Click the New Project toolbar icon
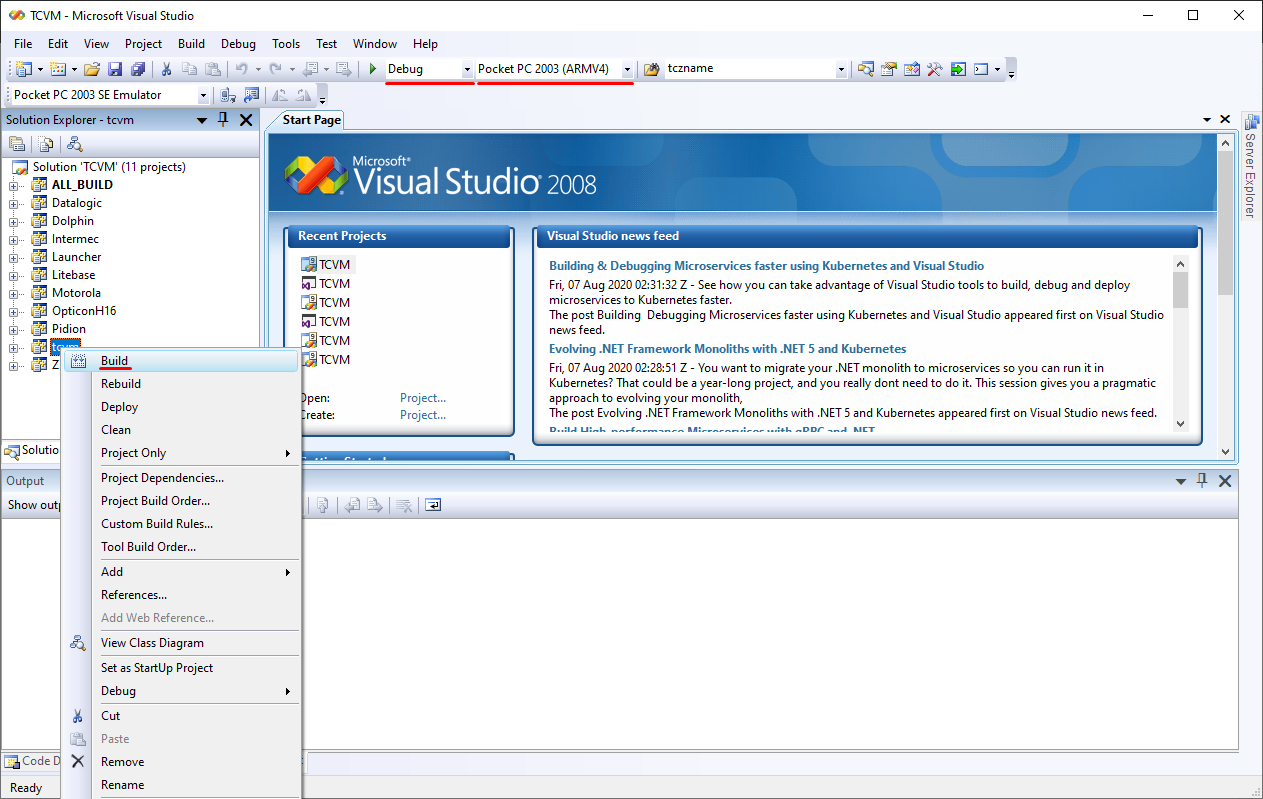The height and width of the screenshot is (799, 1263). pos(24,69)
